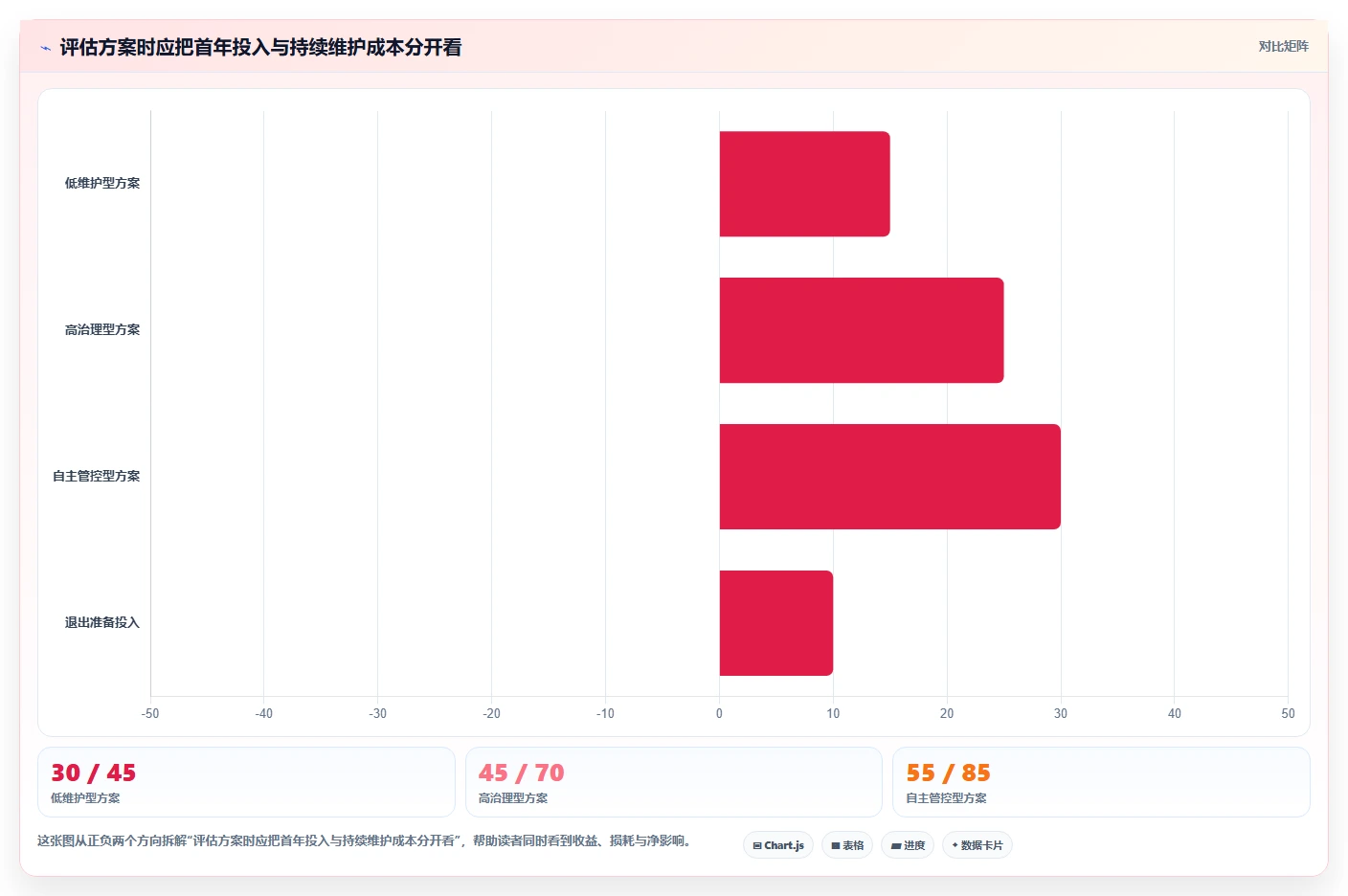Click the x-axis tick label -20
1348x896 pixels.
[x=491, y=713]
